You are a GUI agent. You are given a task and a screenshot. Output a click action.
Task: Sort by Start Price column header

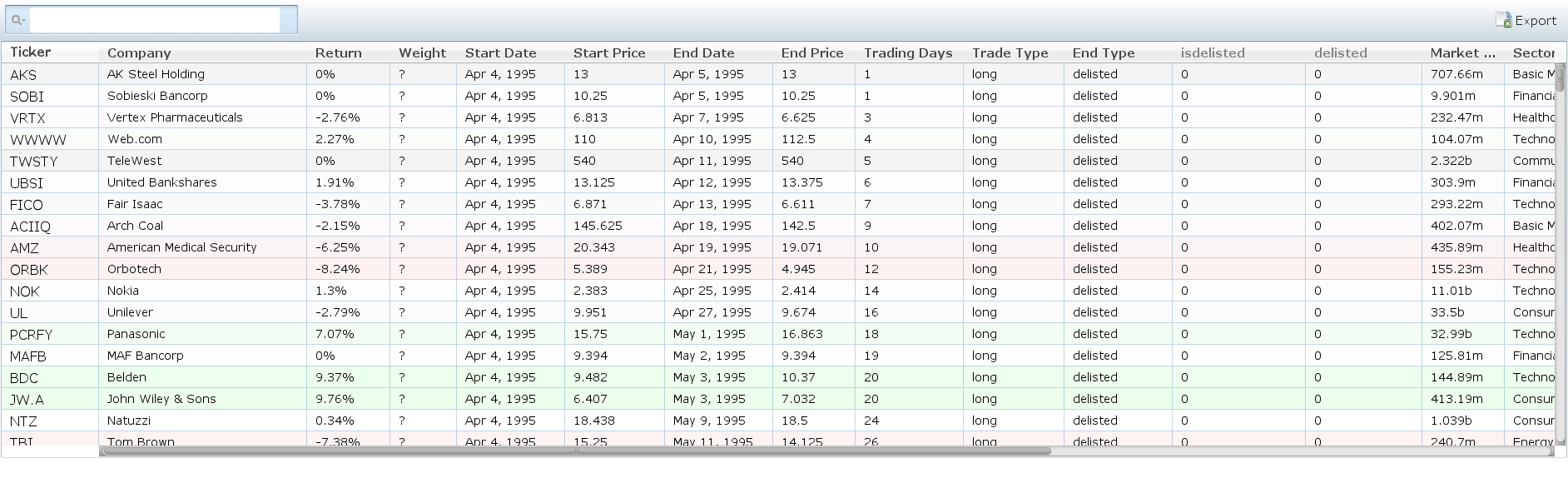pos(609,52)
